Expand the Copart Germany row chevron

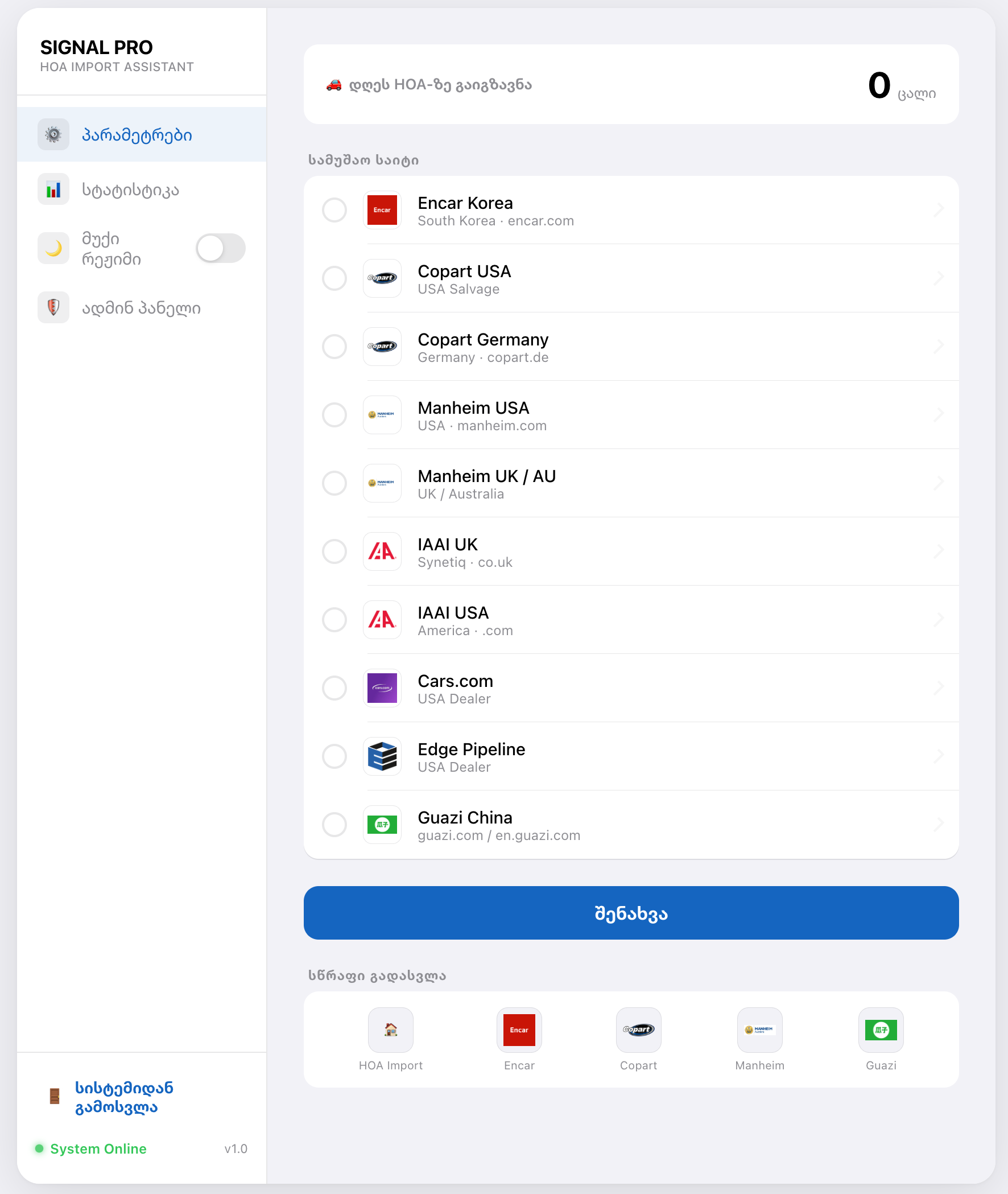coord(939,347)
